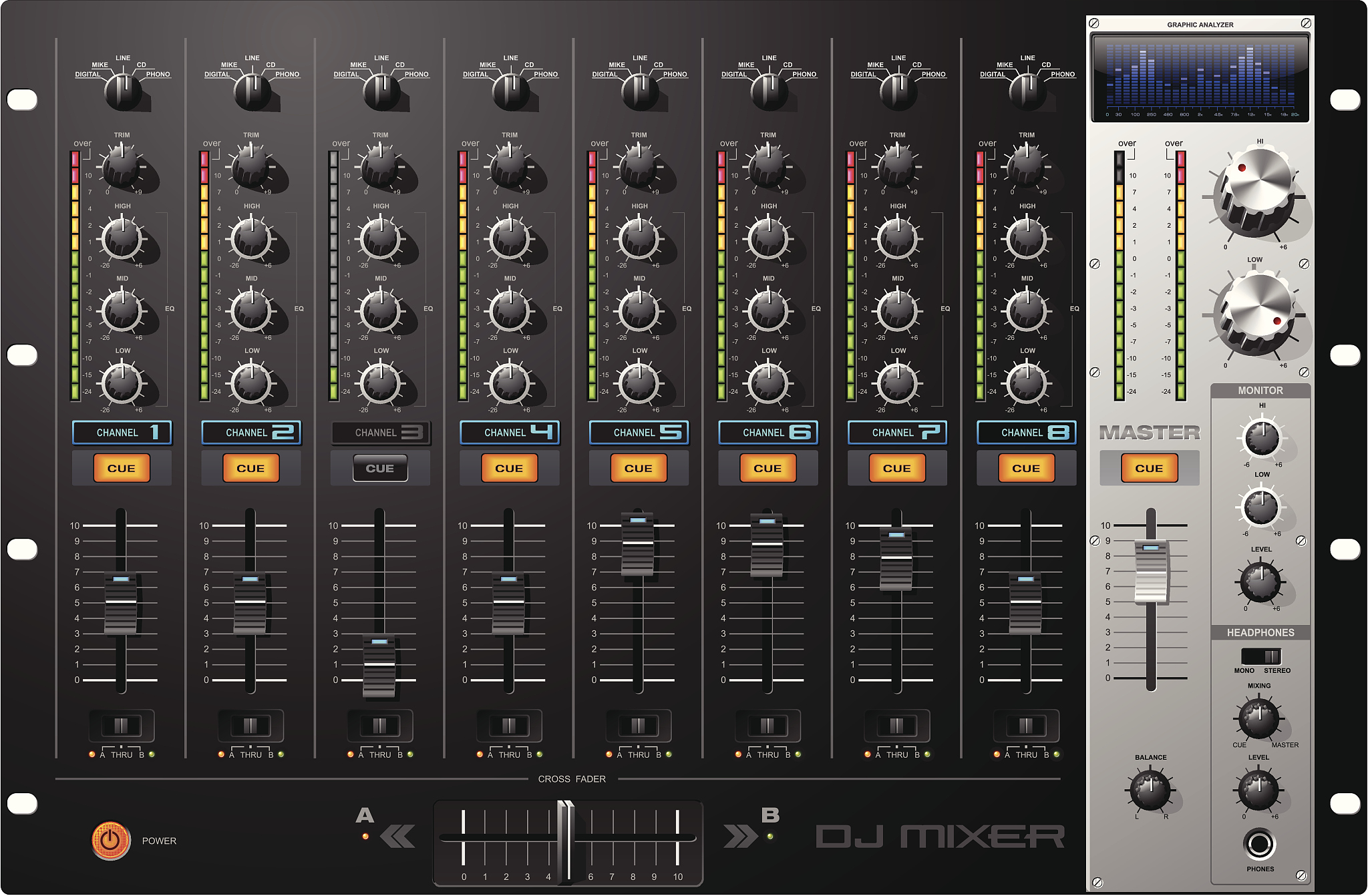Click Channel 4 TRIM knob

[x=510, y=166]
